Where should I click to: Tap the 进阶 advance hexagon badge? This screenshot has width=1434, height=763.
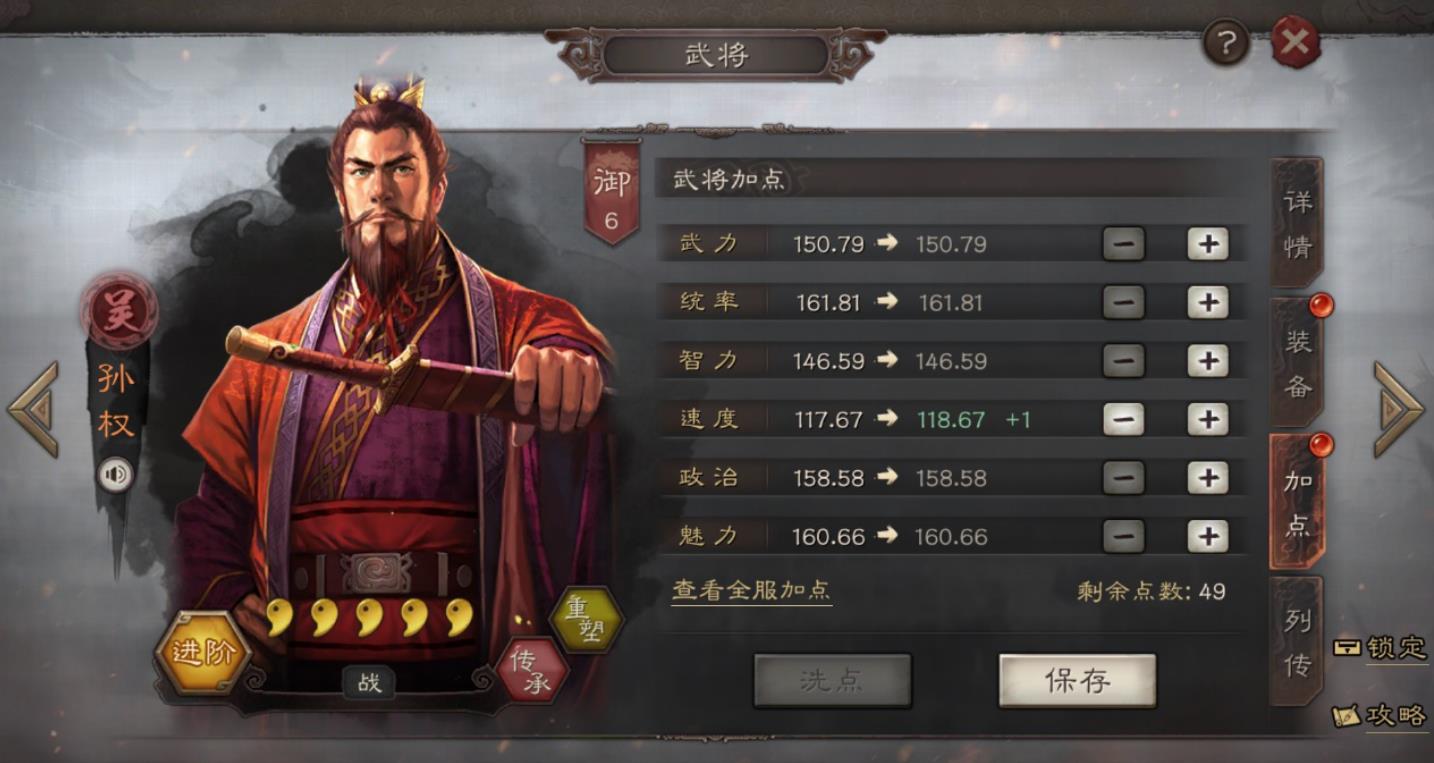coord(202,653)
